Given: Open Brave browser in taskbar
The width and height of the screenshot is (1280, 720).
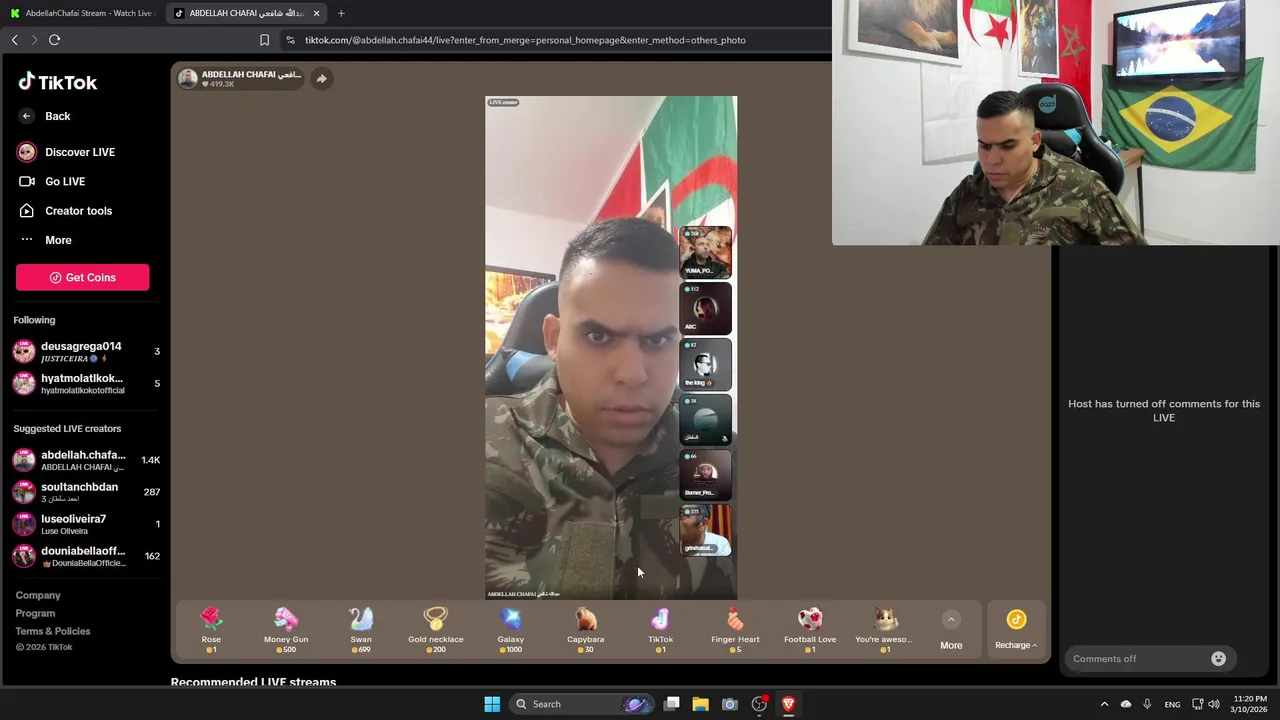Looking at the screenshot, I should [788, 704].
